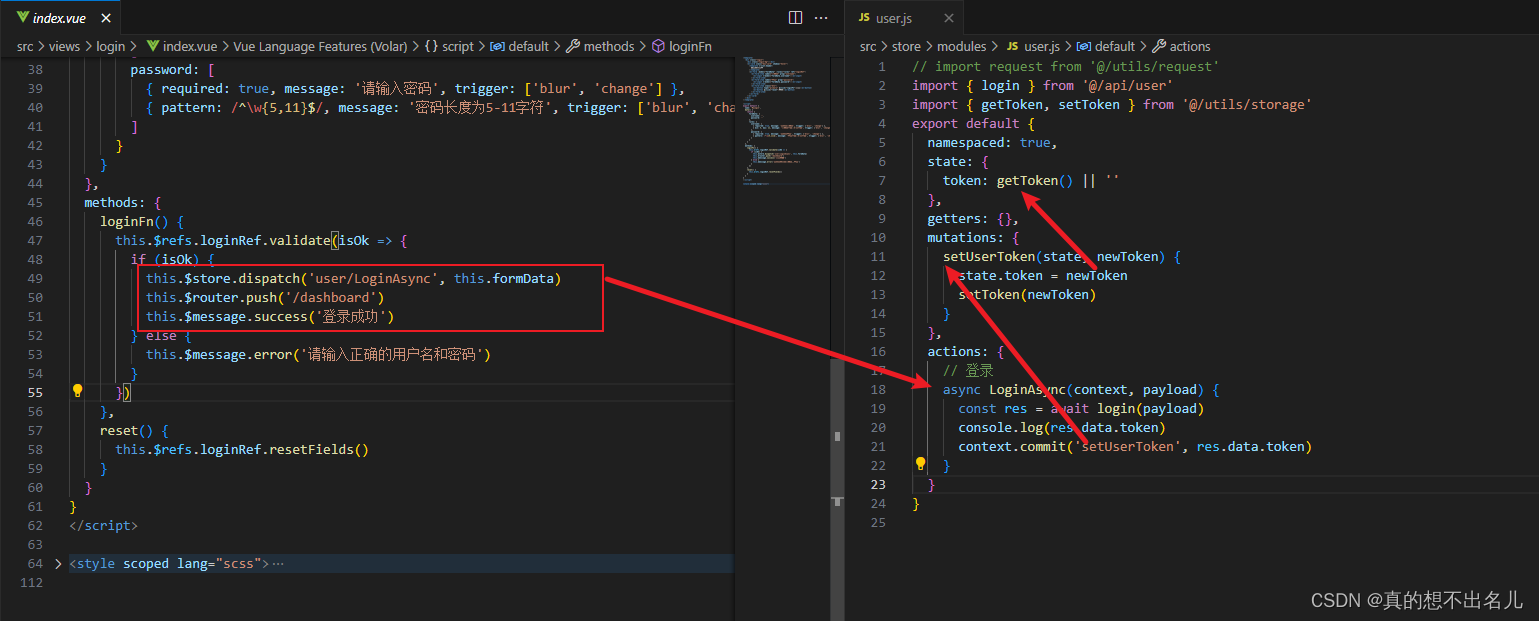Screen dimensions: 1539x621
Task: Click the closing '</script>' tag line
Action: (103, 525)
